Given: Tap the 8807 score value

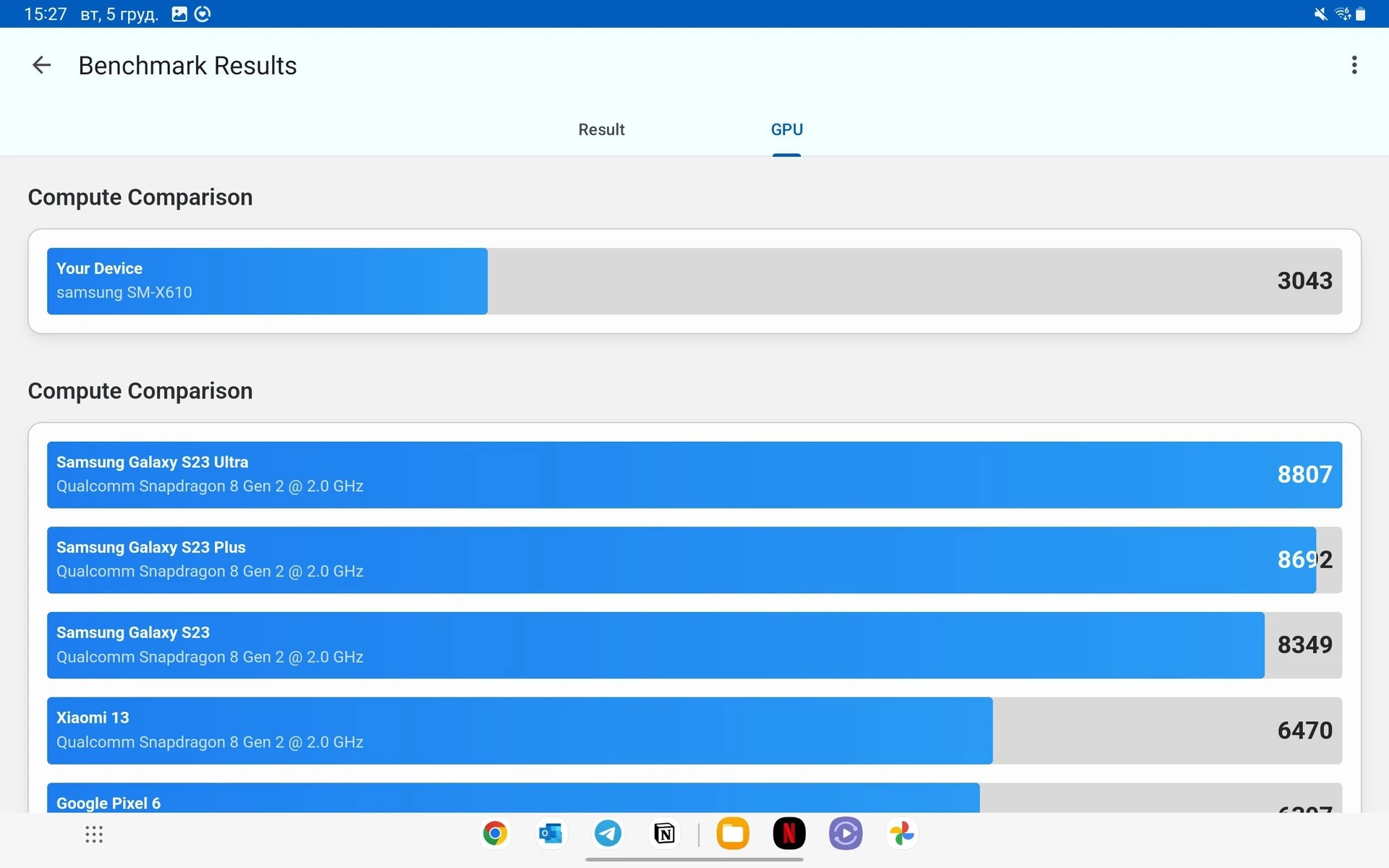Looking at the screenshot, I should pos(1304,475).
